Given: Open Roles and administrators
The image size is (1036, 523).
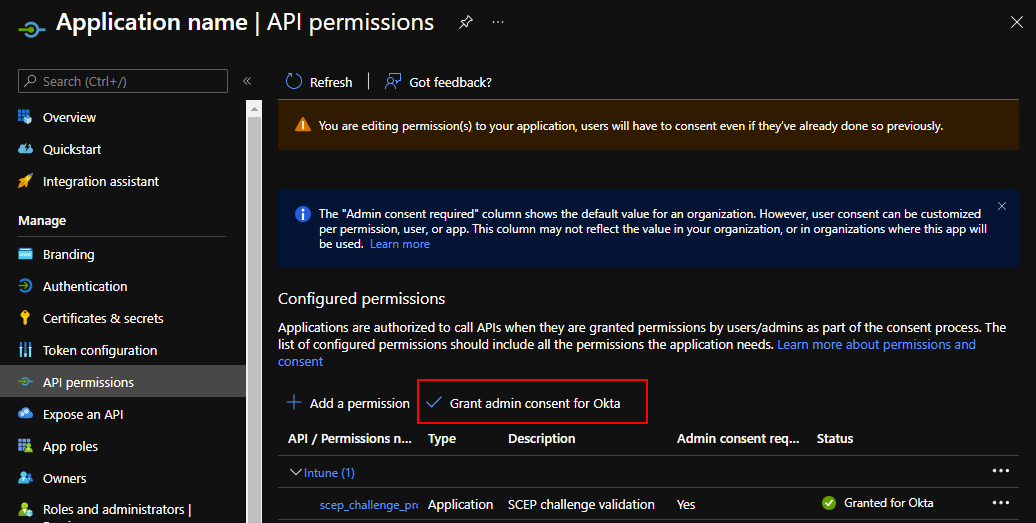Looking at the screenshot, I should [117, 510].
